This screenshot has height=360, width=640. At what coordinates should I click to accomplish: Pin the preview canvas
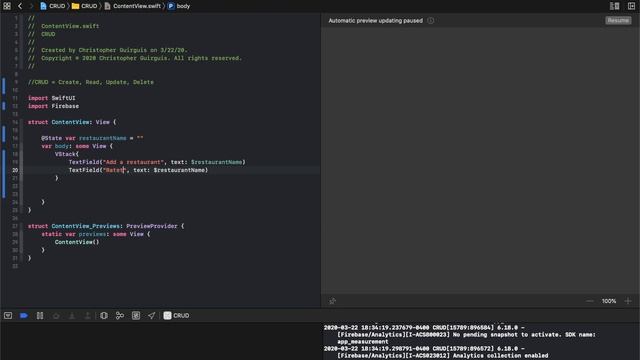tap(332, 301)
